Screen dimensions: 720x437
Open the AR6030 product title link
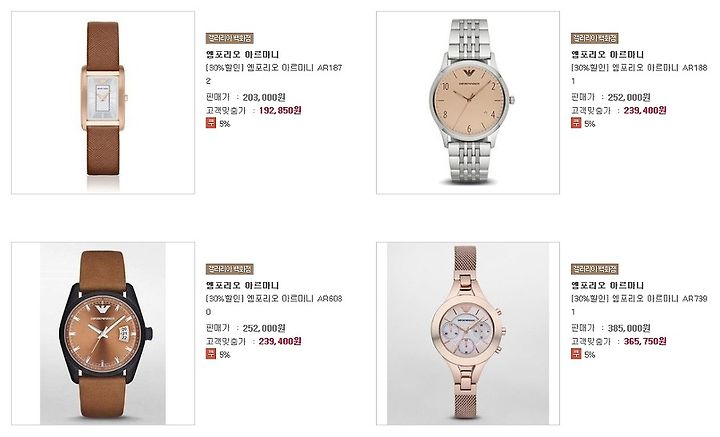click(274, 305)
